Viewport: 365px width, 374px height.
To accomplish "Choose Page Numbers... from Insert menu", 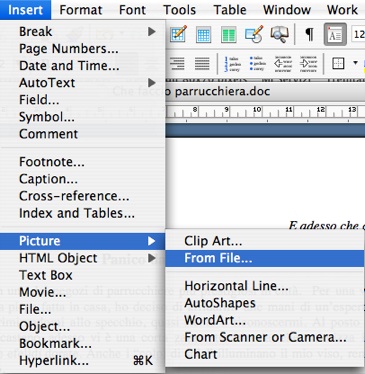I will pos(83,49).
